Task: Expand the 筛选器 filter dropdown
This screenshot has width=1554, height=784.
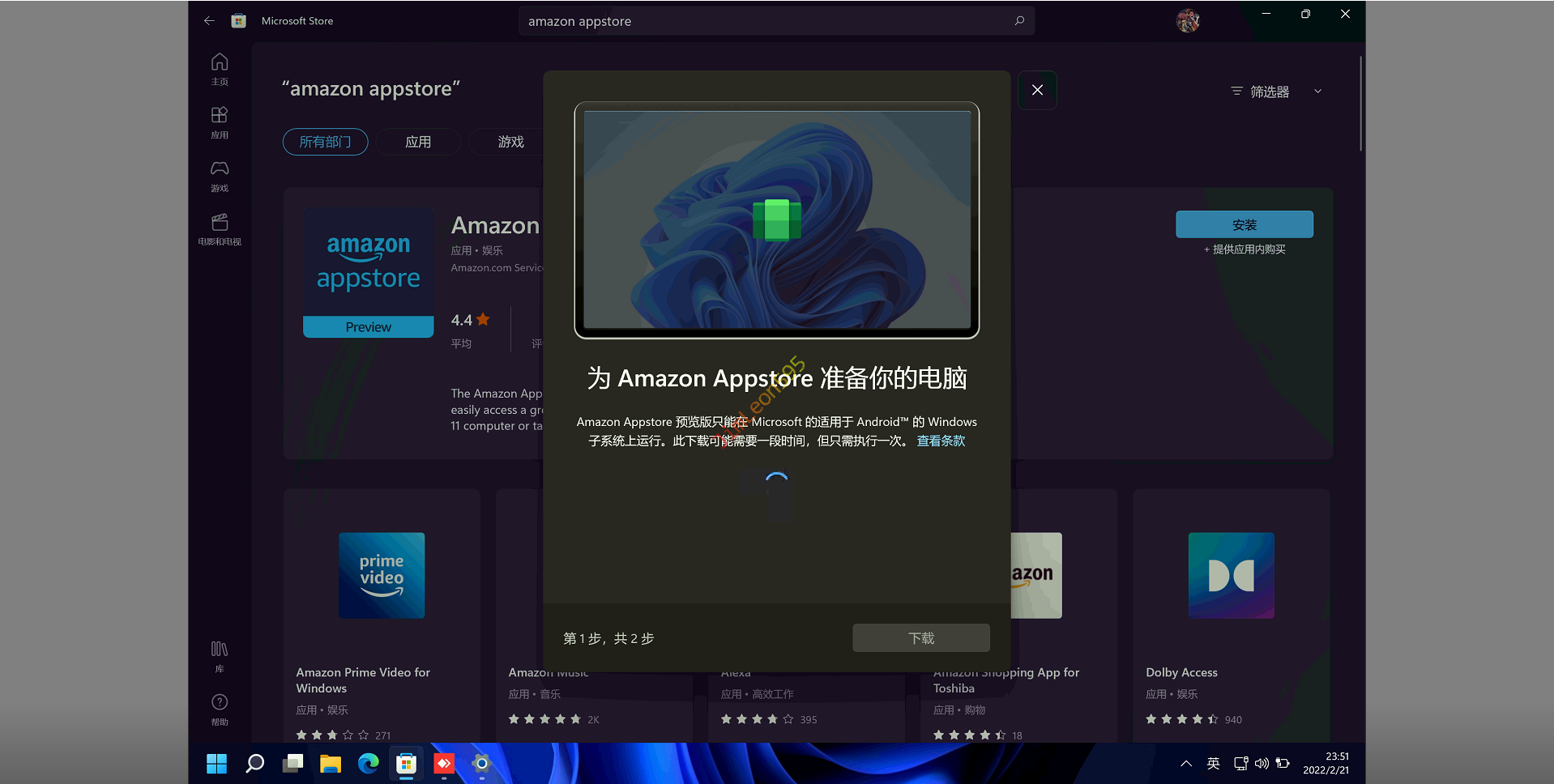Action: [1276, 92]
